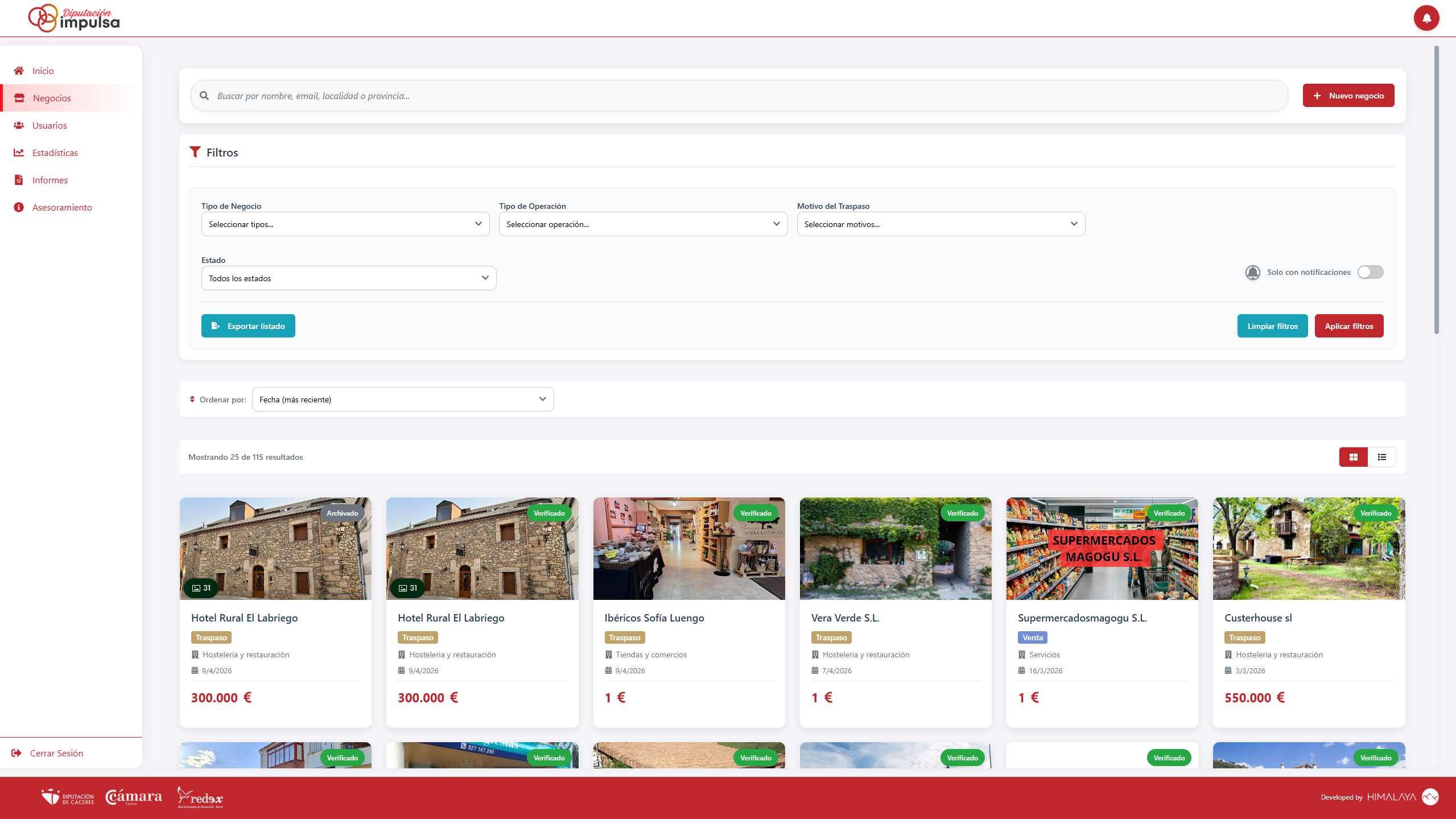
Task: Click title Custerhouse sl
Action: (1258, 618)
